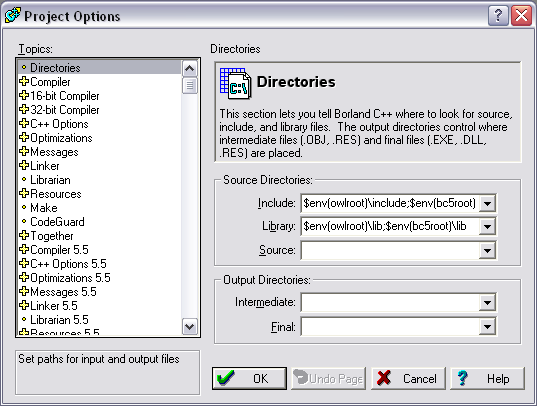Viewport: 537px width, 406px height.
Task: Select the 32-bit Compiler label
Action: [x=65, y=110]
